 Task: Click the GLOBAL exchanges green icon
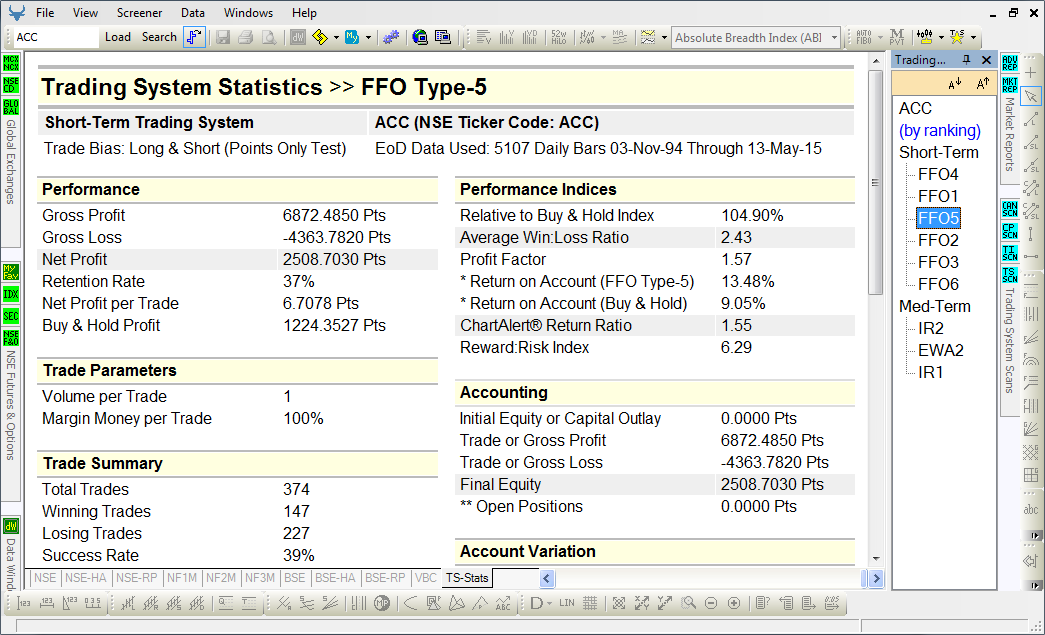point(11,107)
